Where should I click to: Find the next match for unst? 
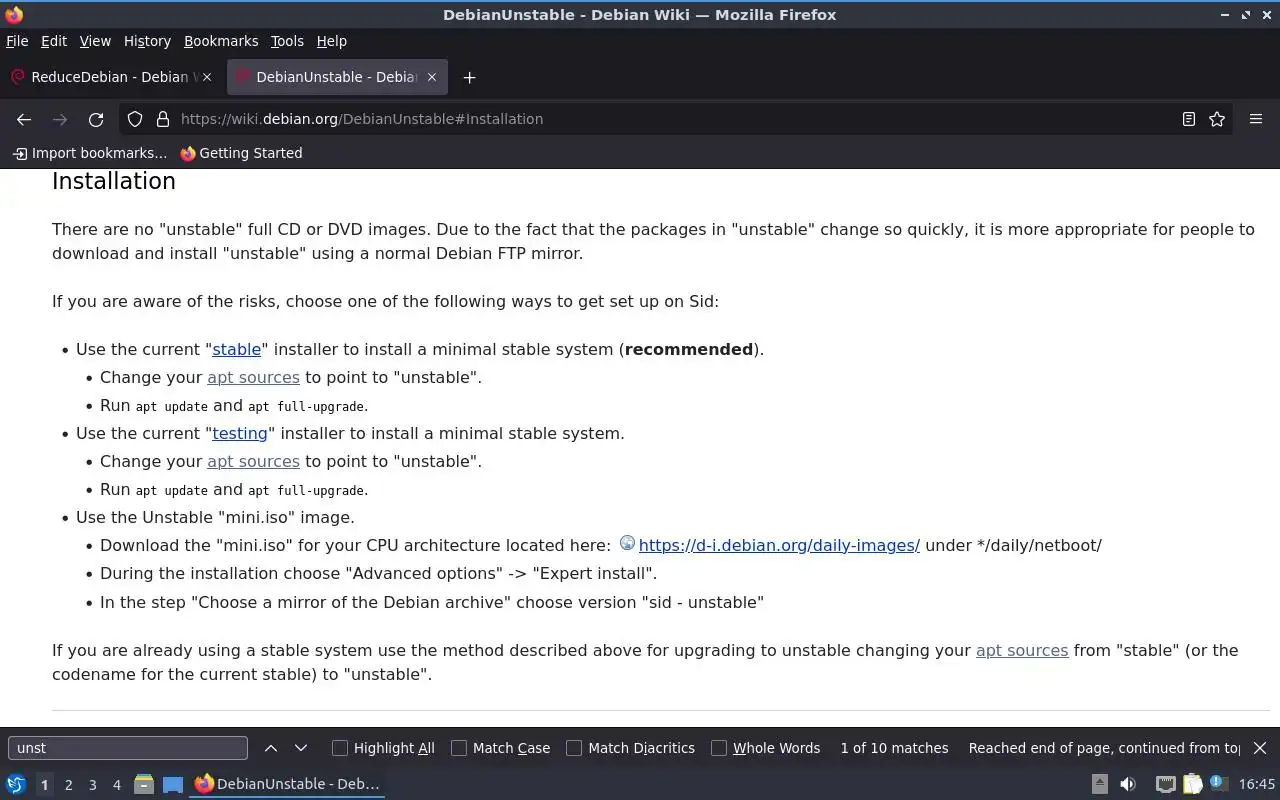(301, 748)
